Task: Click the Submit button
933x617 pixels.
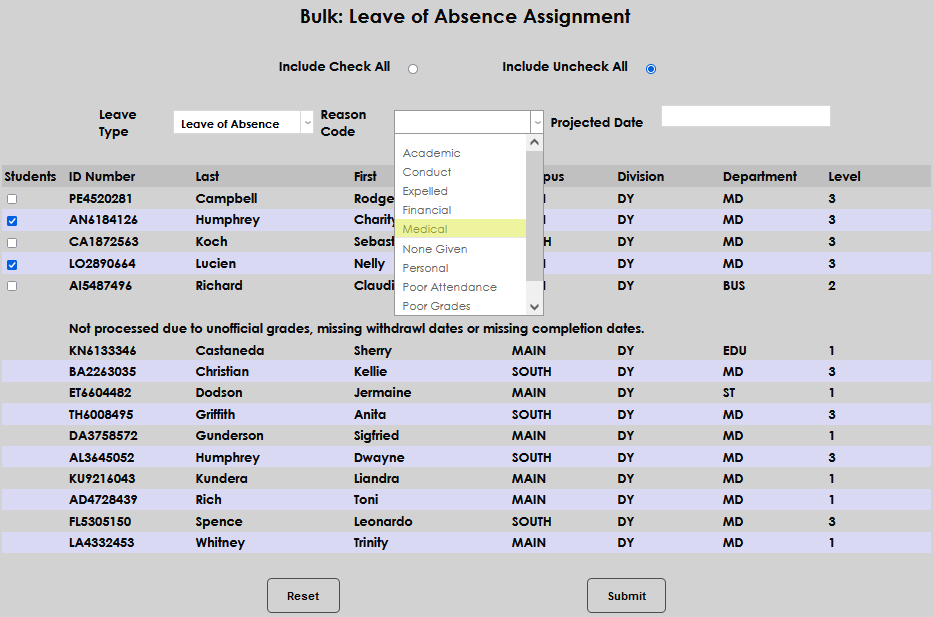Action: pyautogui.click(x=626, y=595)
